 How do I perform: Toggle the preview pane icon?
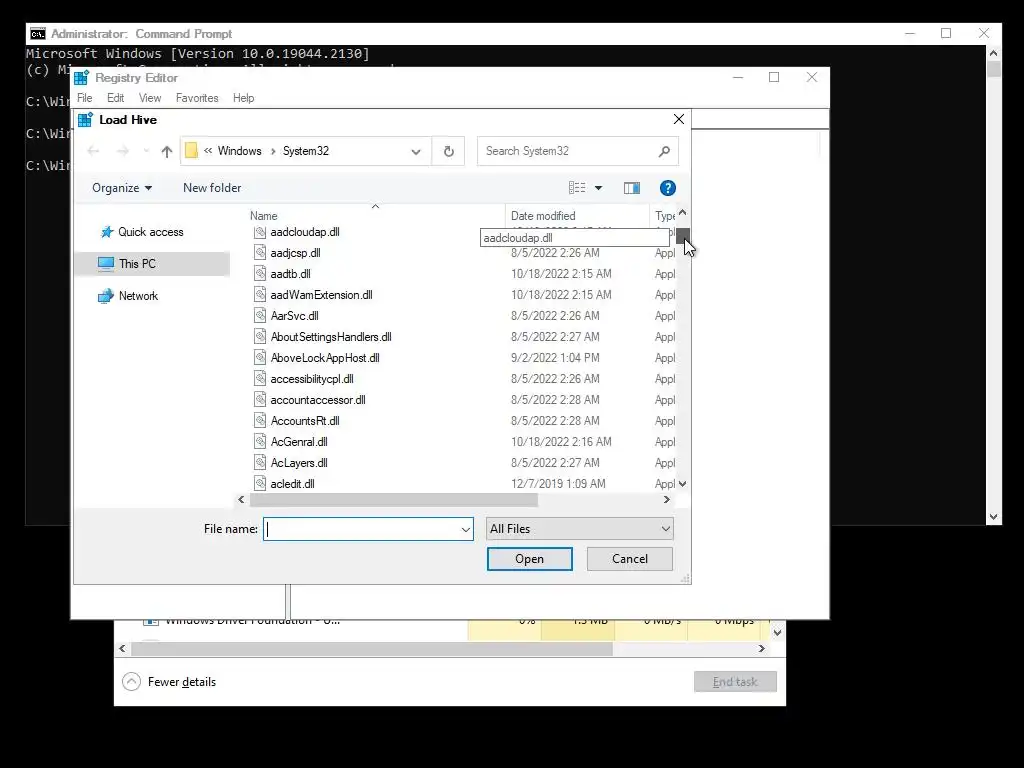point(632,188)
